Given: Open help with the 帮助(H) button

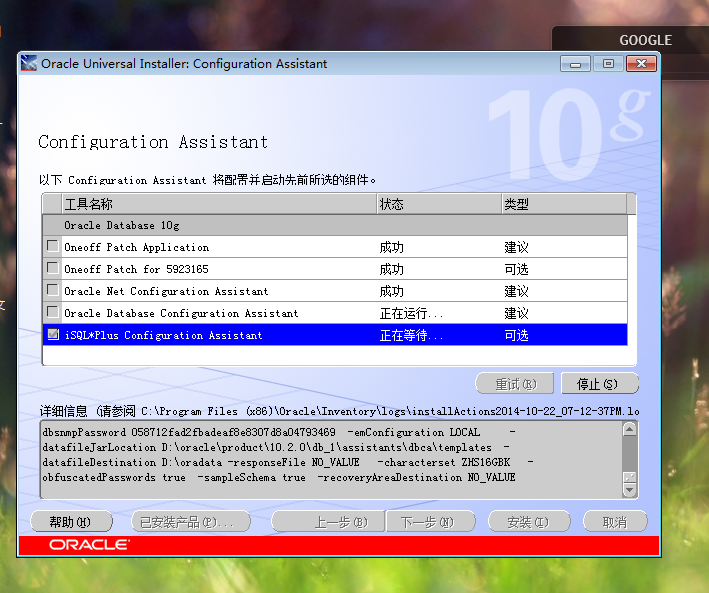Looking at the screenshot, I should 71,522.
